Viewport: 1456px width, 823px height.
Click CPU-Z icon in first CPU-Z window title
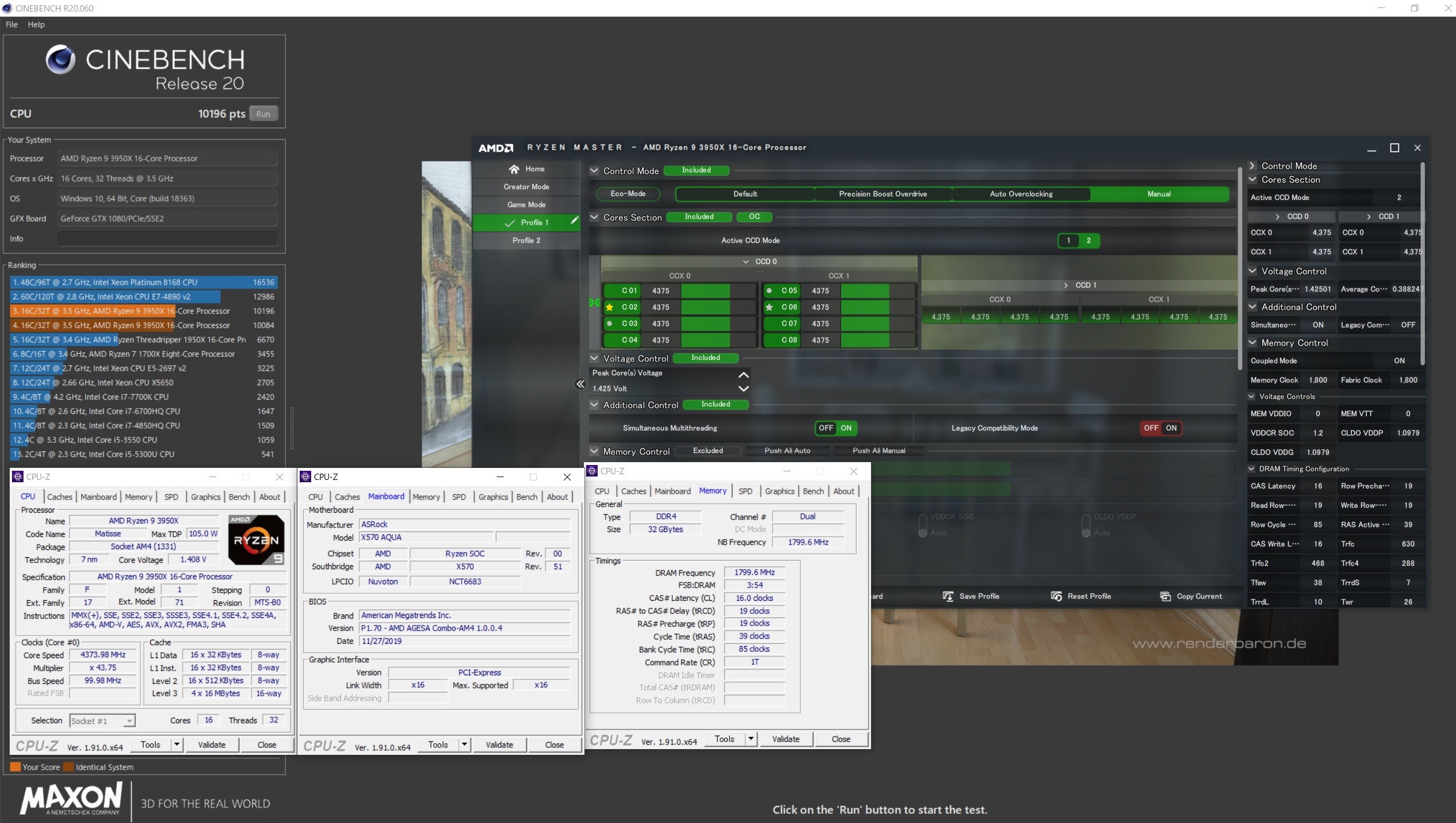18,477
